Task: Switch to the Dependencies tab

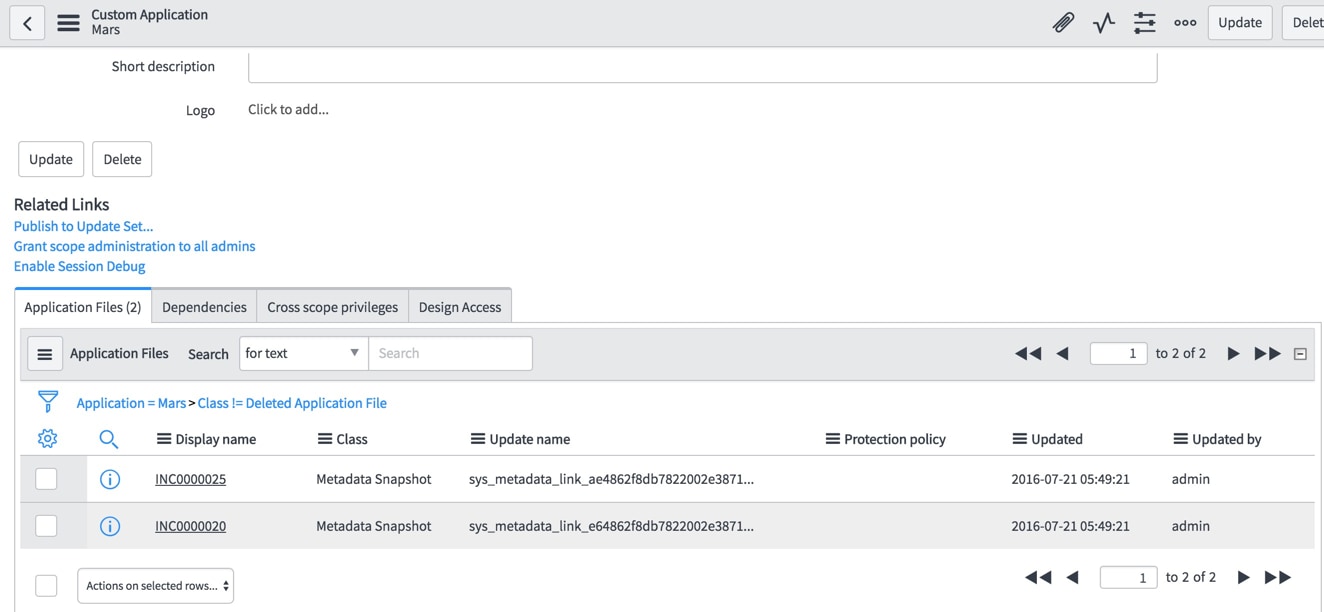Action: [x=204, y=307]
